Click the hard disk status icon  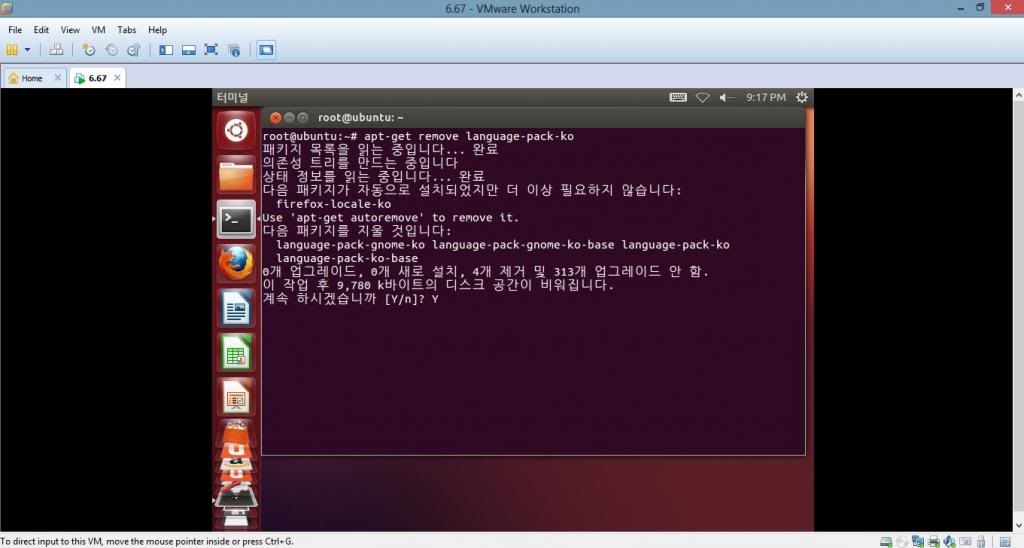[x=886, y=541]
